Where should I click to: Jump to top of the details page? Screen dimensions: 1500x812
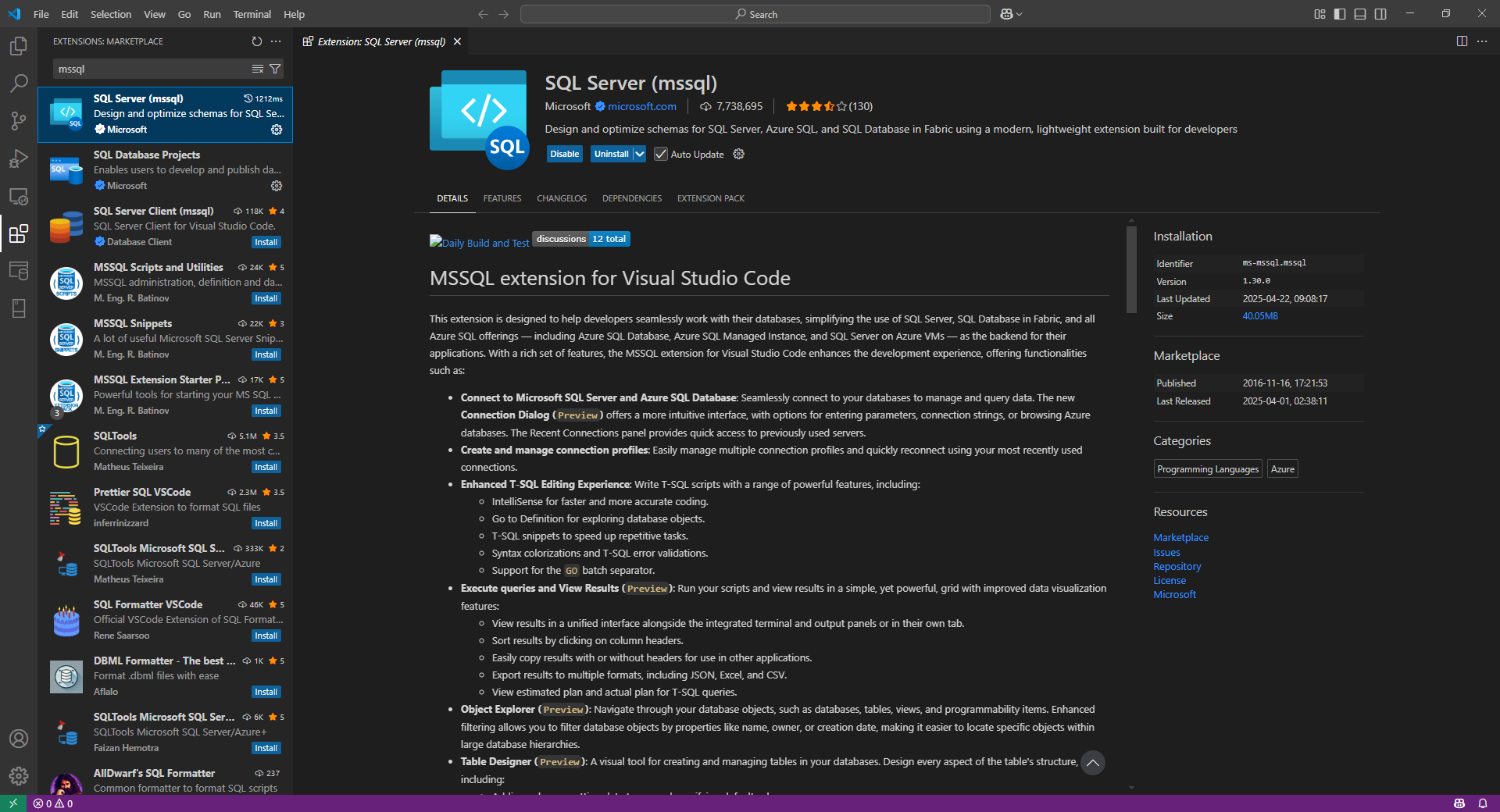(1093, 763)
